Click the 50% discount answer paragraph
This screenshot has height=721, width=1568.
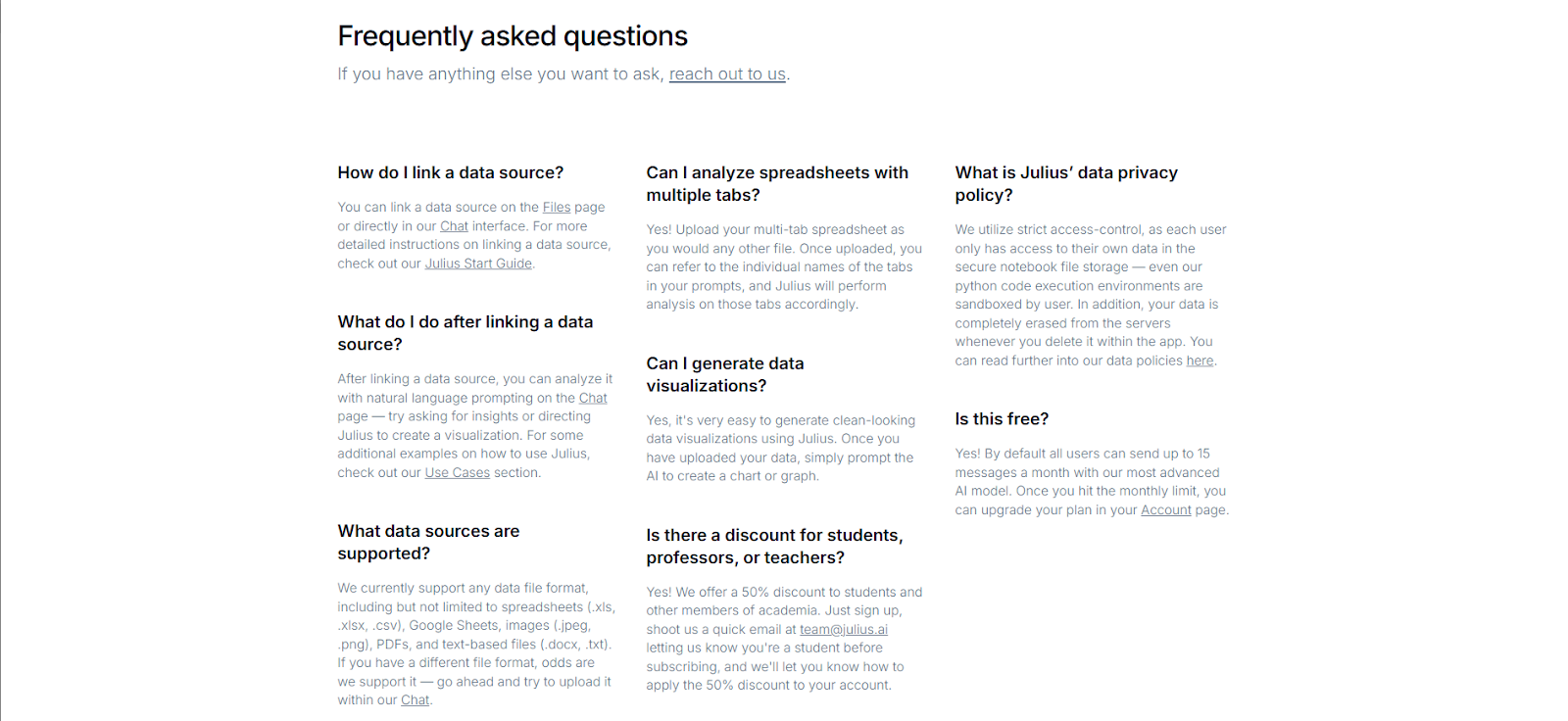[784, 639]
